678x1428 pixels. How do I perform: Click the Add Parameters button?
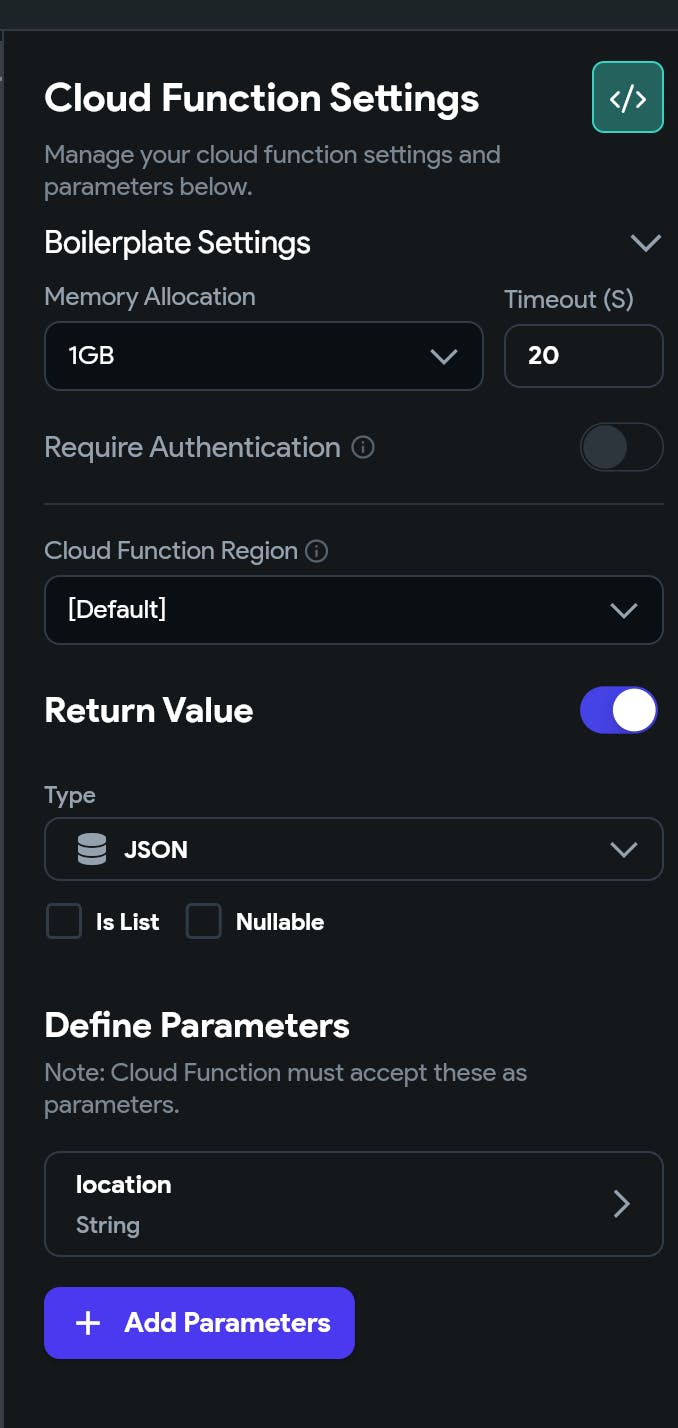coord(199,1323)
